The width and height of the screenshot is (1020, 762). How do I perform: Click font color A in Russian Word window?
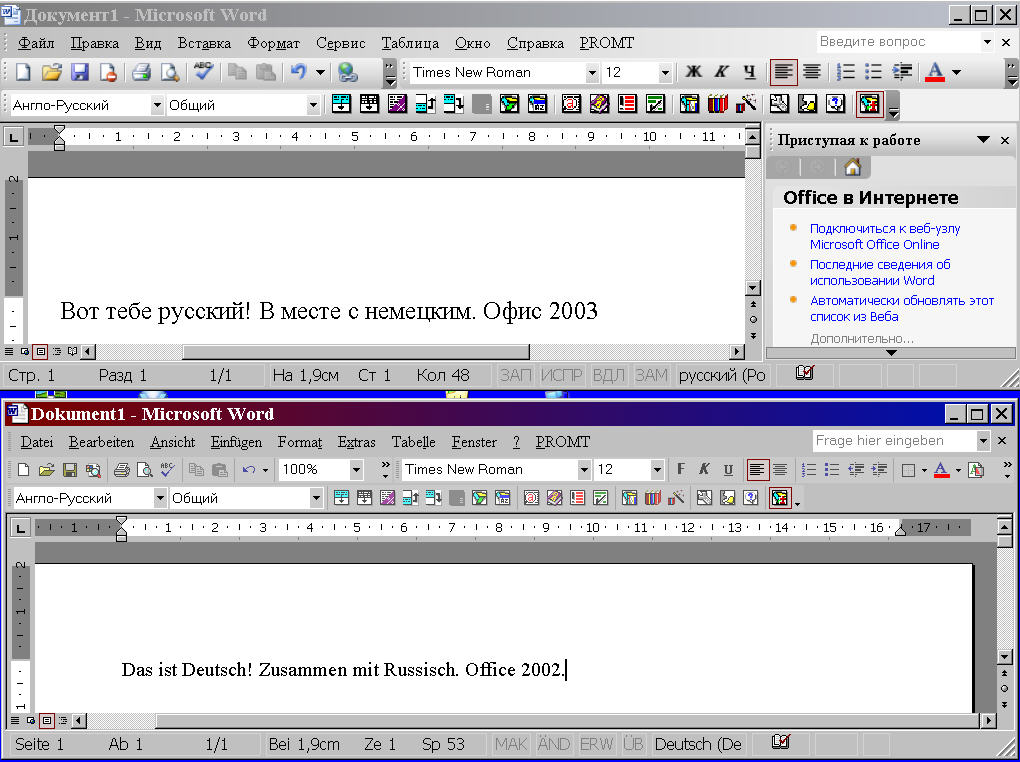tap(934, 72)
